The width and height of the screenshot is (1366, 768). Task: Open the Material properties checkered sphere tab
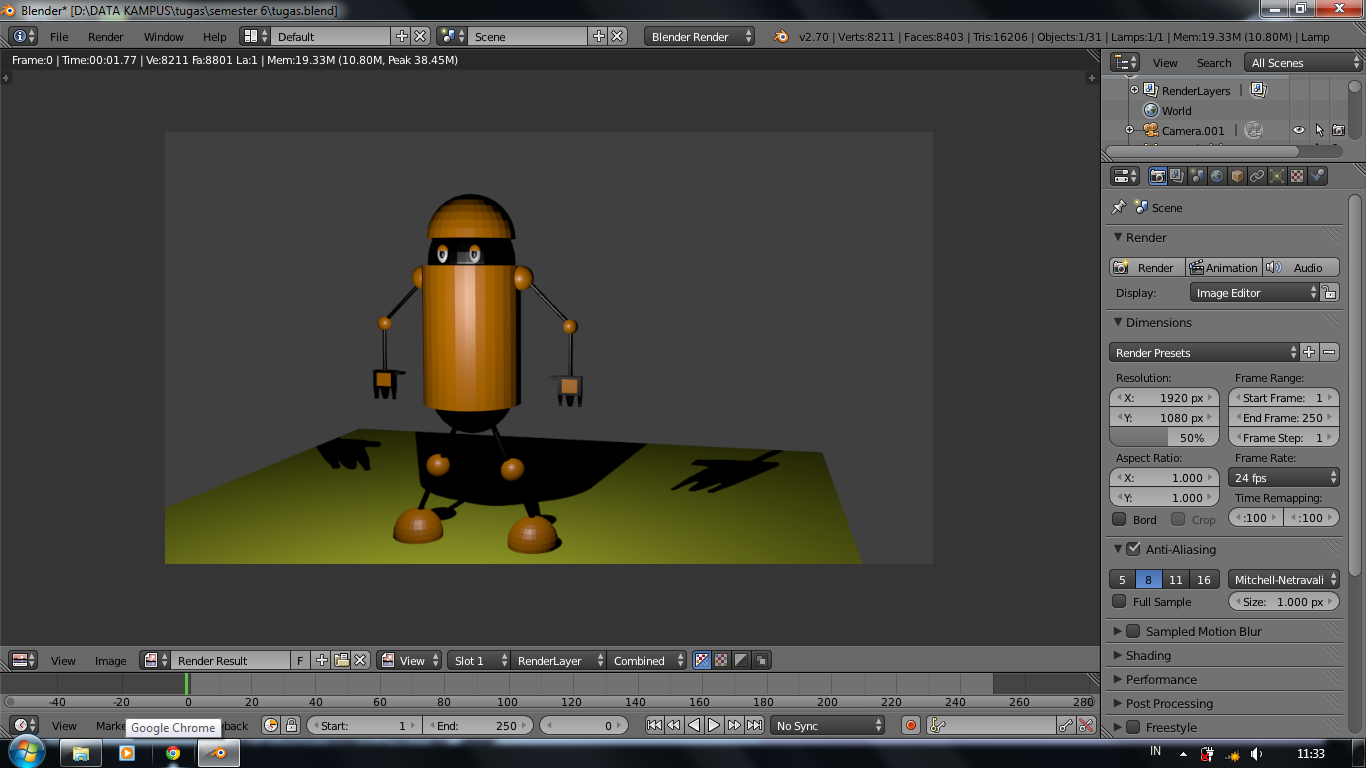(x=1297, y=176)
